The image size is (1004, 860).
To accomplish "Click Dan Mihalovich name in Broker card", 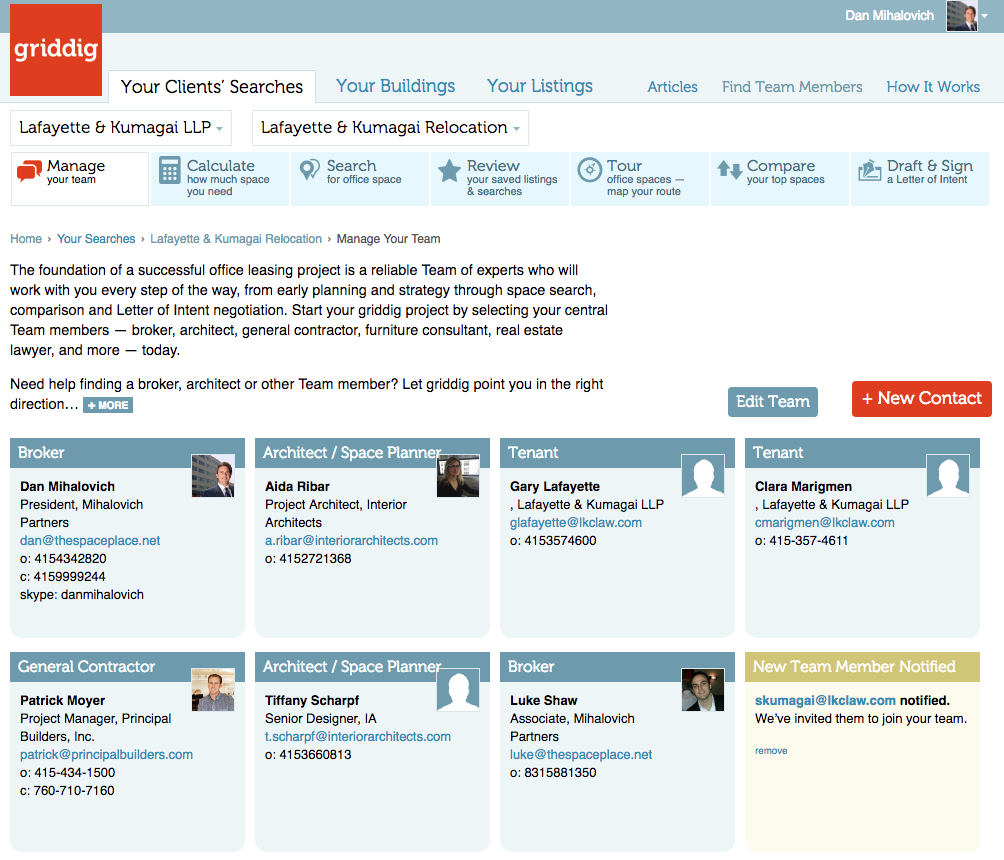I will (67, 487).
